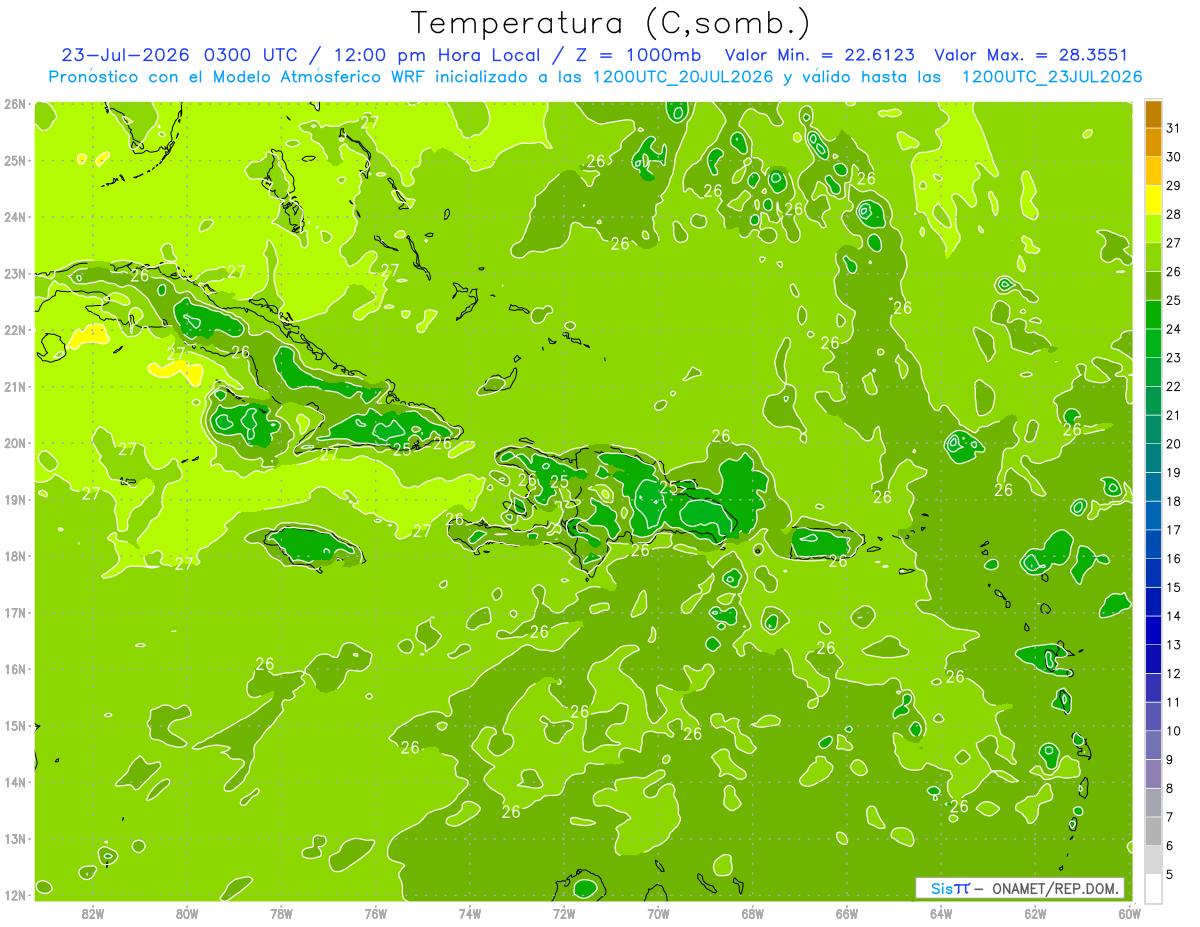Viewport: 1200px width, 927px height.
Task: Pick the light gray legend swatch between 5 and 6
Action: click(x=1153, y=860)
